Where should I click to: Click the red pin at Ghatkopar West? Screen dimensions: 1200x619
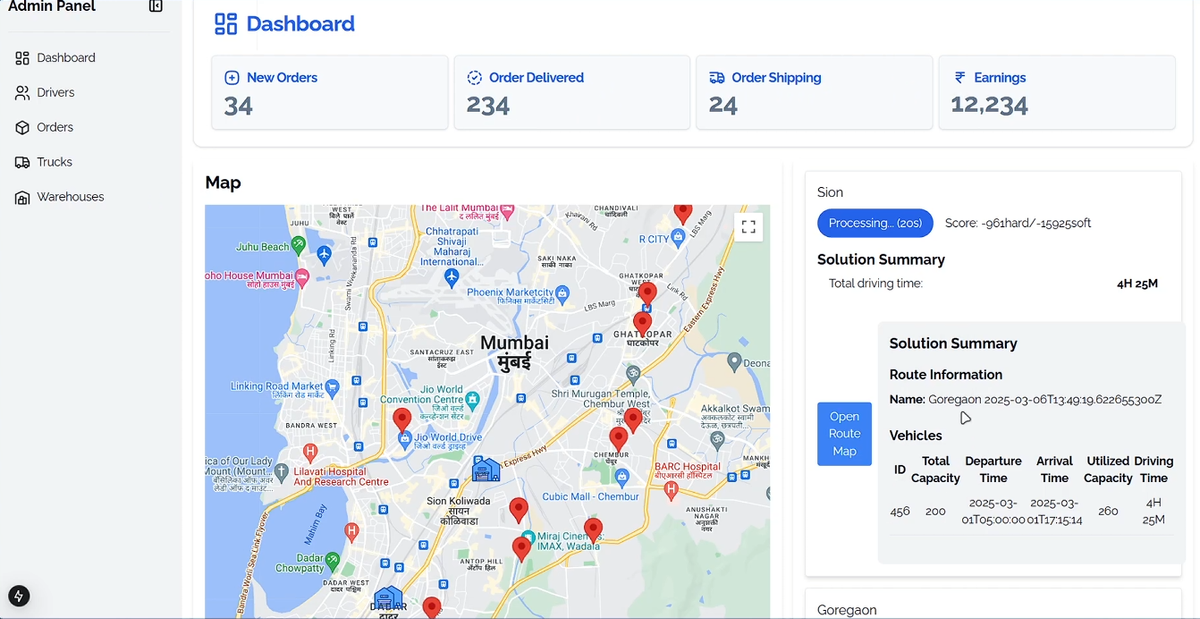[x=648, y=294]
